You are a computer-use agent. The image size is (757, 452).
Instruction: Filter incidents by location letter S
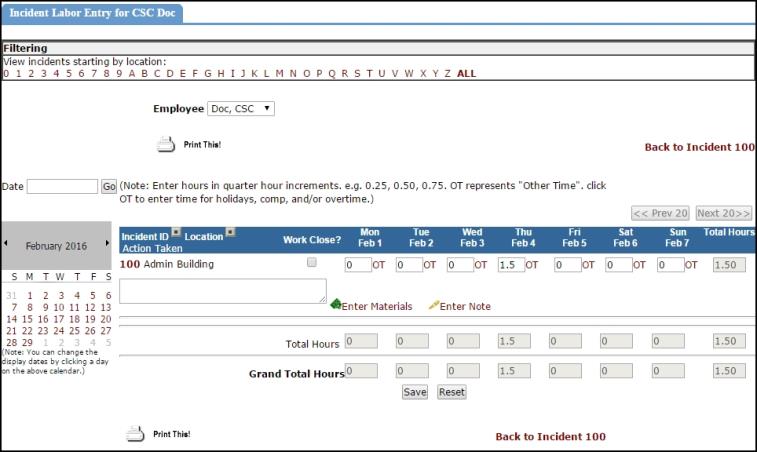pyautogui.click(x=357, y=74)
